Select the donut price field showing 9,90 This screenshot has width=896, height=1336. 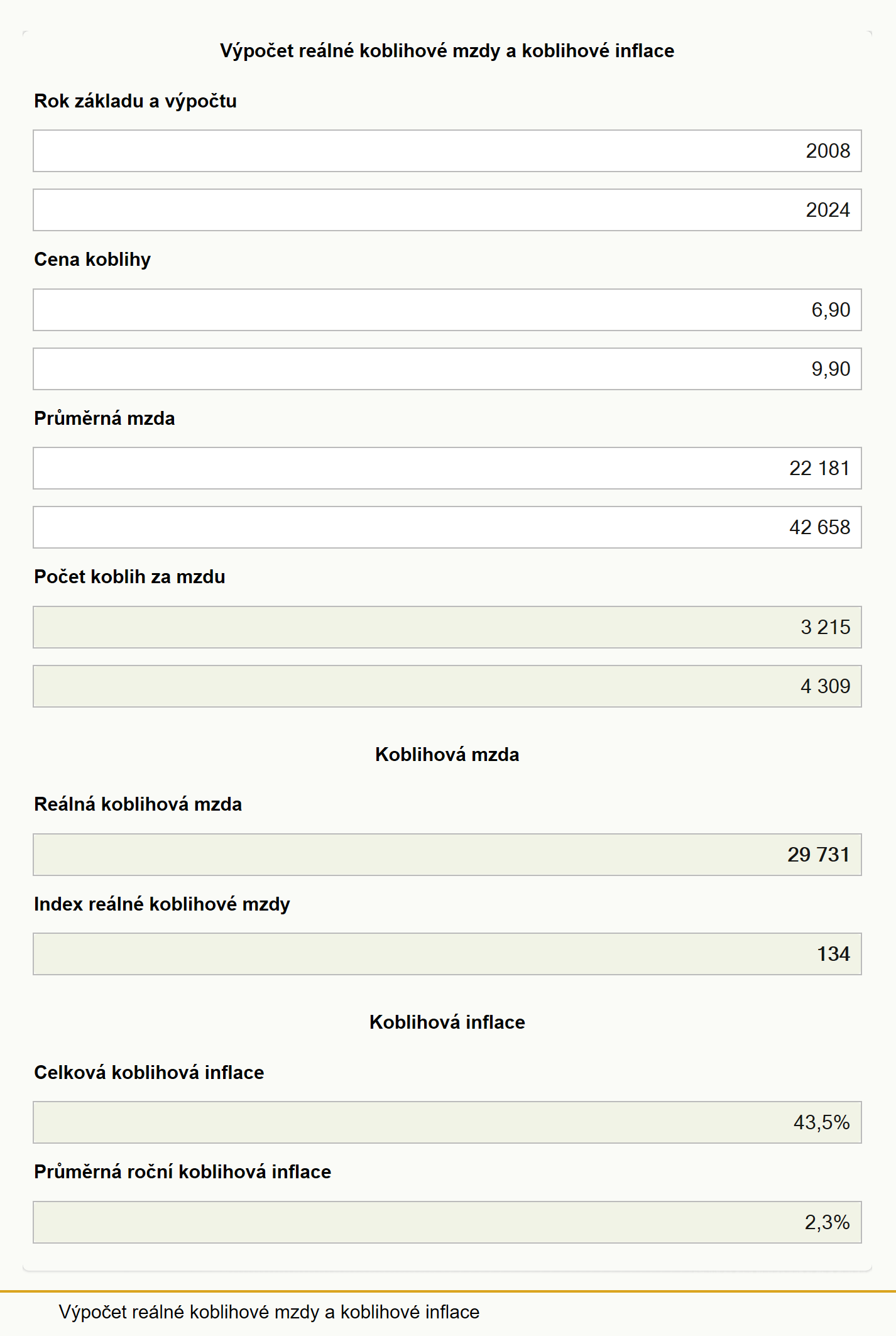click(447, 369)
